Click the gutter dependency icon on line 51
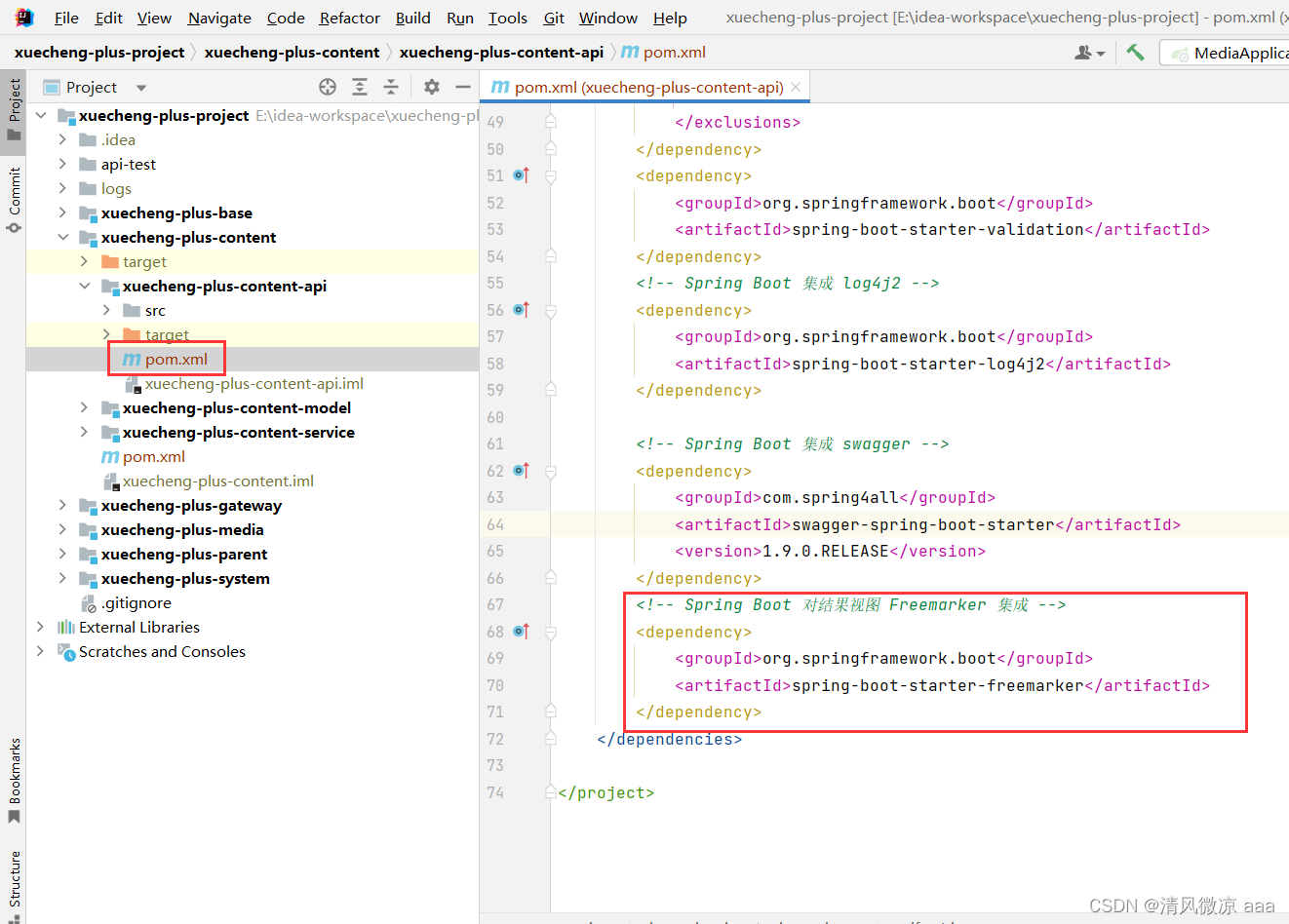The width and height of the screenshot is (1289, 924). (521, 175)
